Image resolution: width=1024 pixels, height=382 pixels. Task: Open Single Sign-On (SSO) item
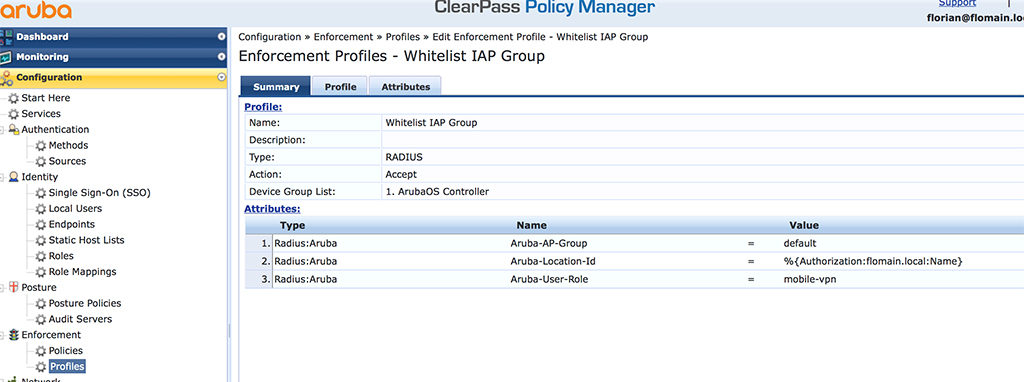pos(100,193)
